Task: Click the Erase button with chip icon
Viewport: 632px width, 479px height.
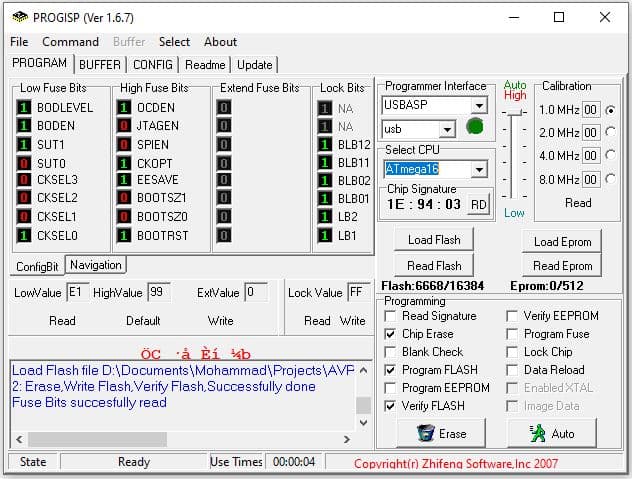Action: [x=441, y=433]
